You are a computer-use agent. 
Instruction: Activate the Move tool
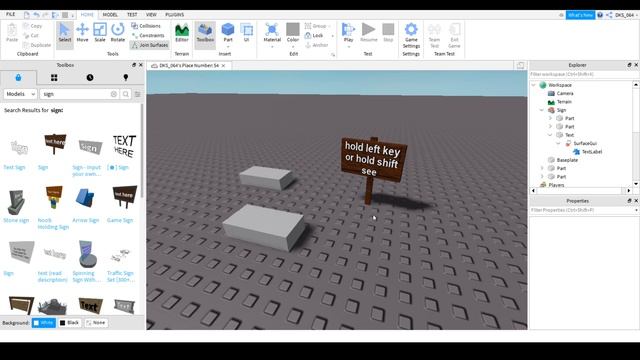pyautogui.click(x=82, y=33)
